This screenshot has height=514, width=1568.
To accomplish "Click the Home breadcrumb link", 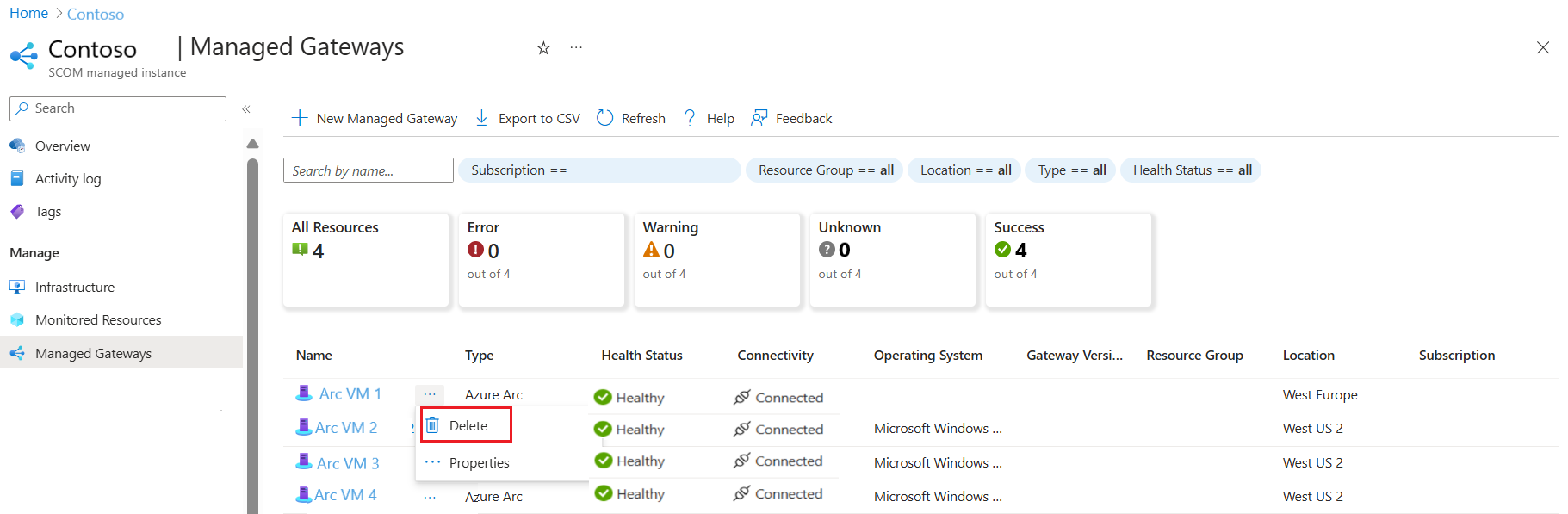I will tap(28, 13).
